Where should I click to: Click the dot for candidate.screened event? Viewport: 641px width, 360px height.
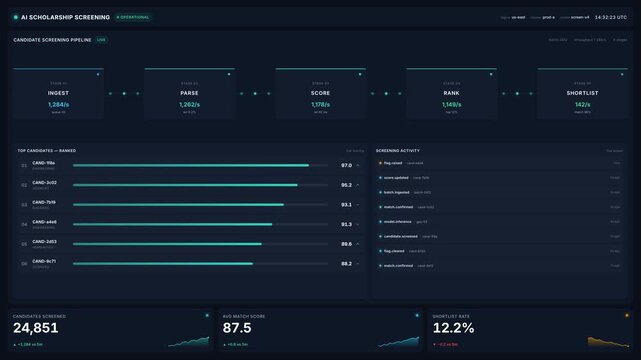click(380, 237)
